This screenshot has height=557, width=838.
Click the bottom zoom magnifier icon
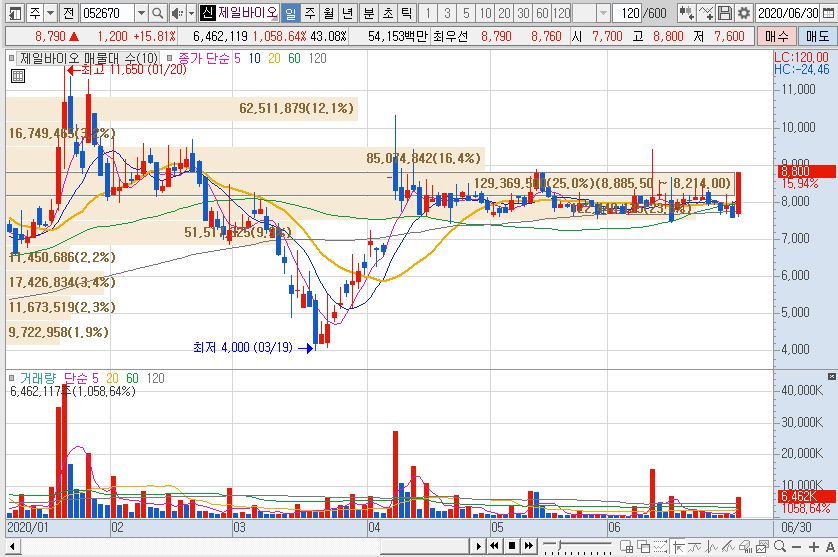(x=780, y=546)
